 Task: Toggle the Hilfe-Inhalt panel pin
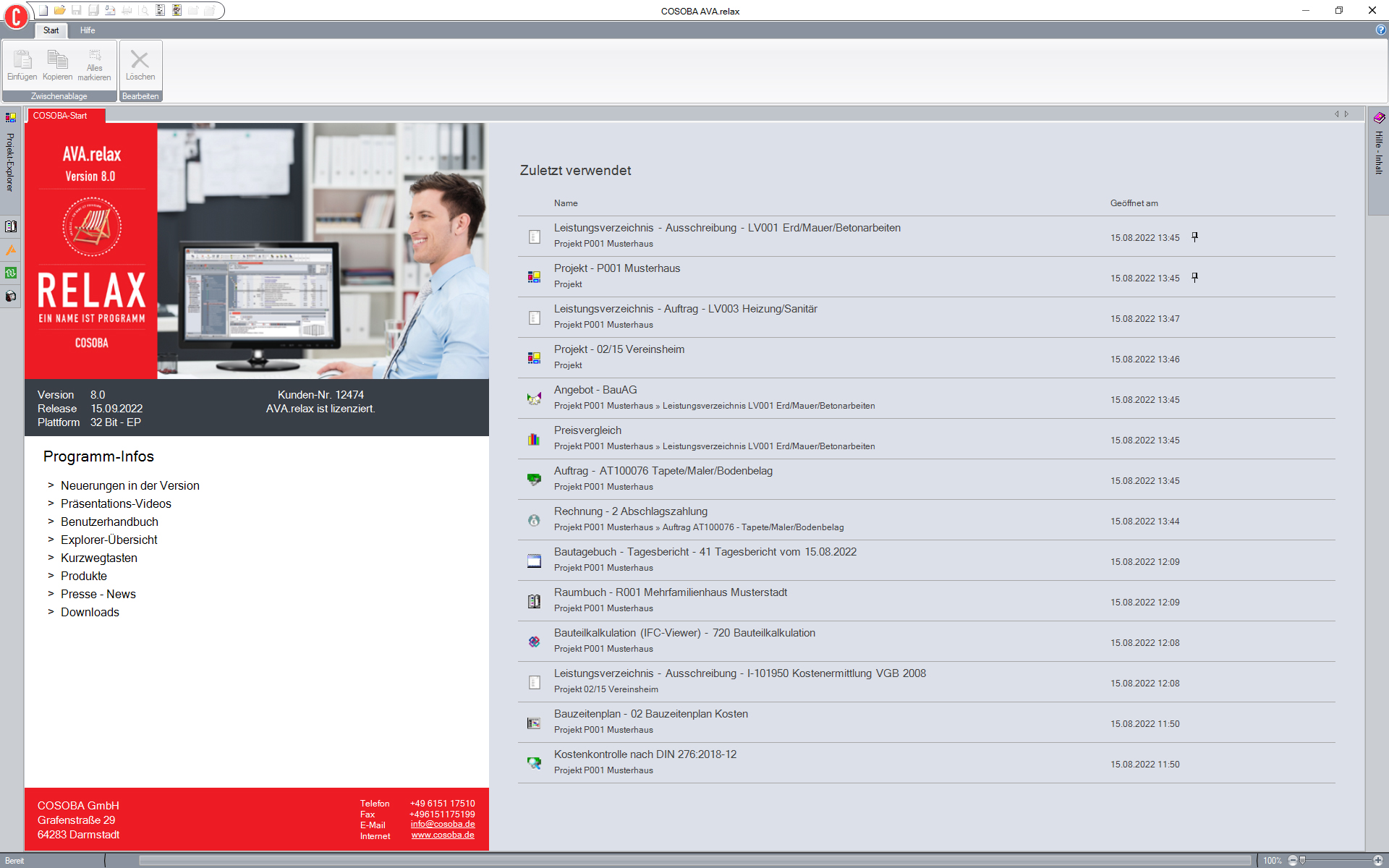pyautogui.click(x=1380, y=117)
